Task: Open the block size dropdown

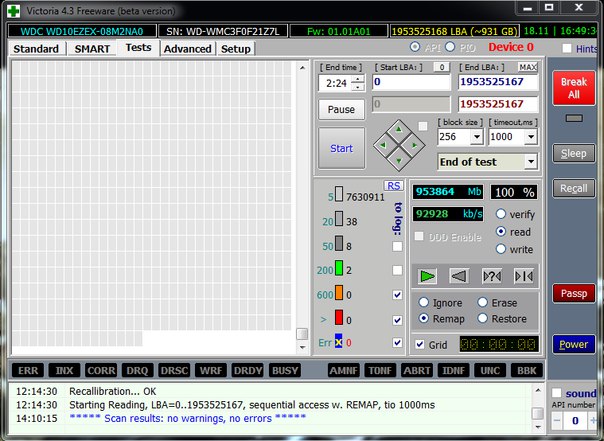Action: point(477,137)
